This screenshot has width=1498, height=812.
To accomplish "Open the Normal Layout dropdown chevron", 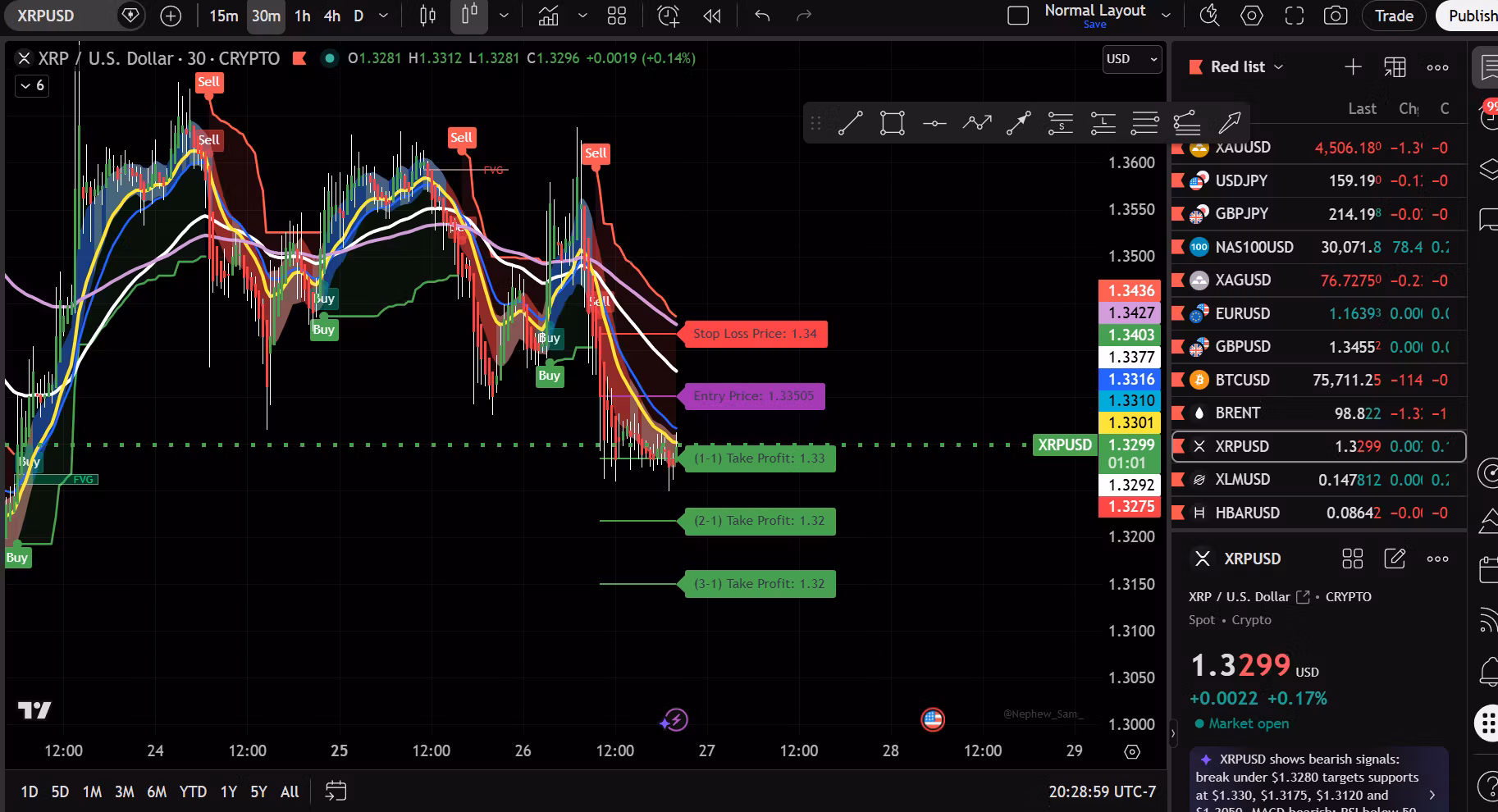I will pos(1166,16).
